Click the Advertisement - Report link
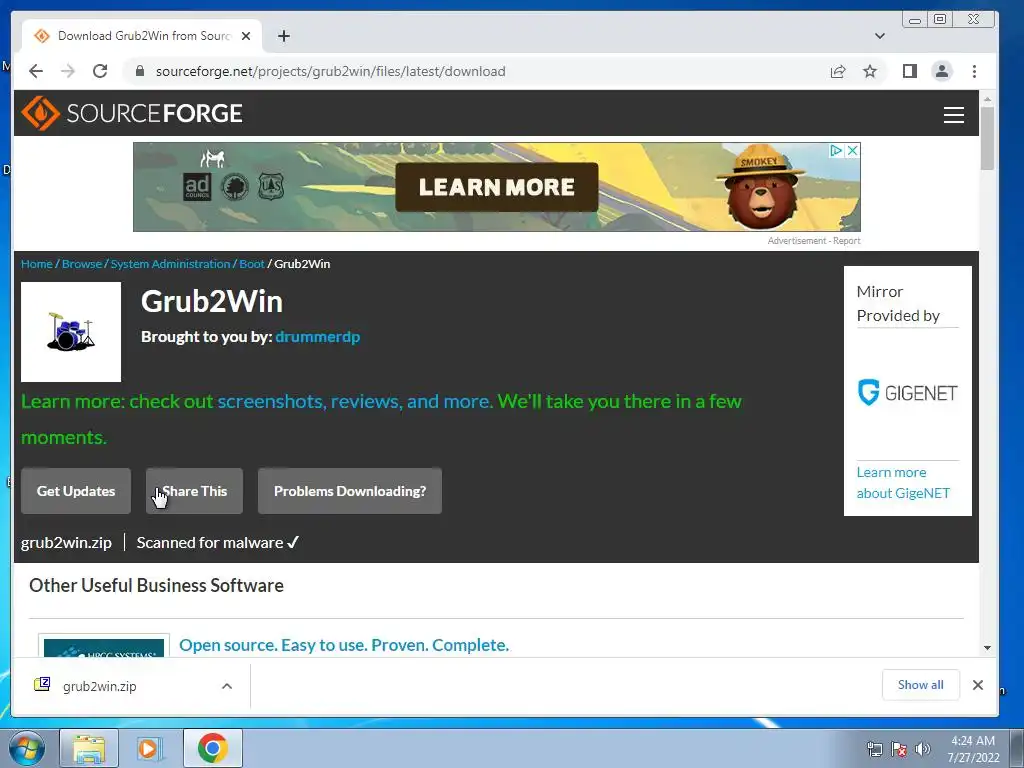The image size is (1024, 768). [x=814, y=241]
